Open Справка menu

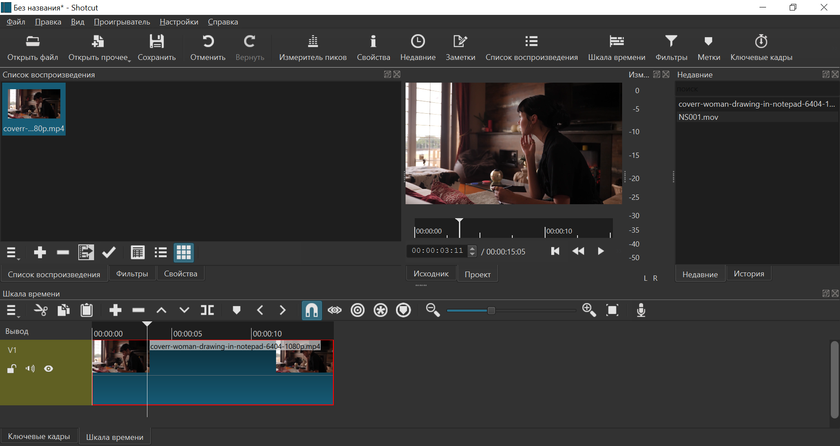pyautogui.click(x=222, y=22)
